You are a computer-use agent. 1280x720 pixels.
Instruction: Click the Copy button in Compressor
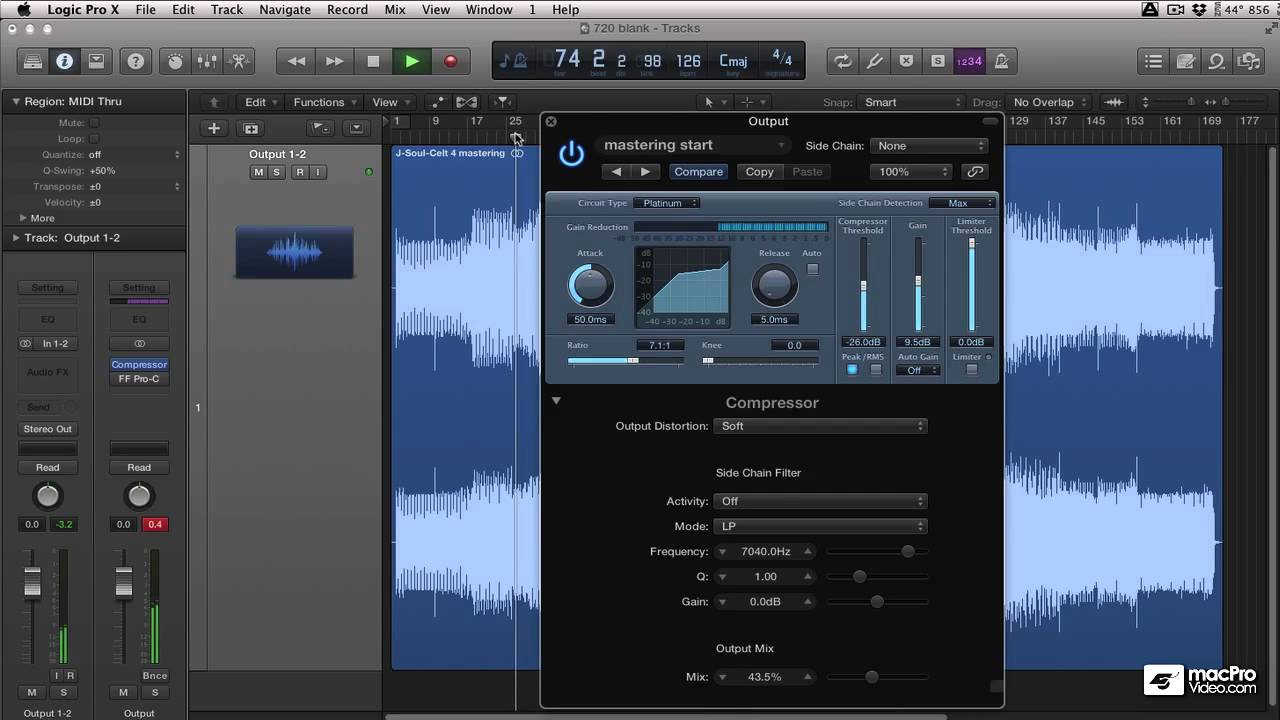pyautogui.click(x=760, y=172)
